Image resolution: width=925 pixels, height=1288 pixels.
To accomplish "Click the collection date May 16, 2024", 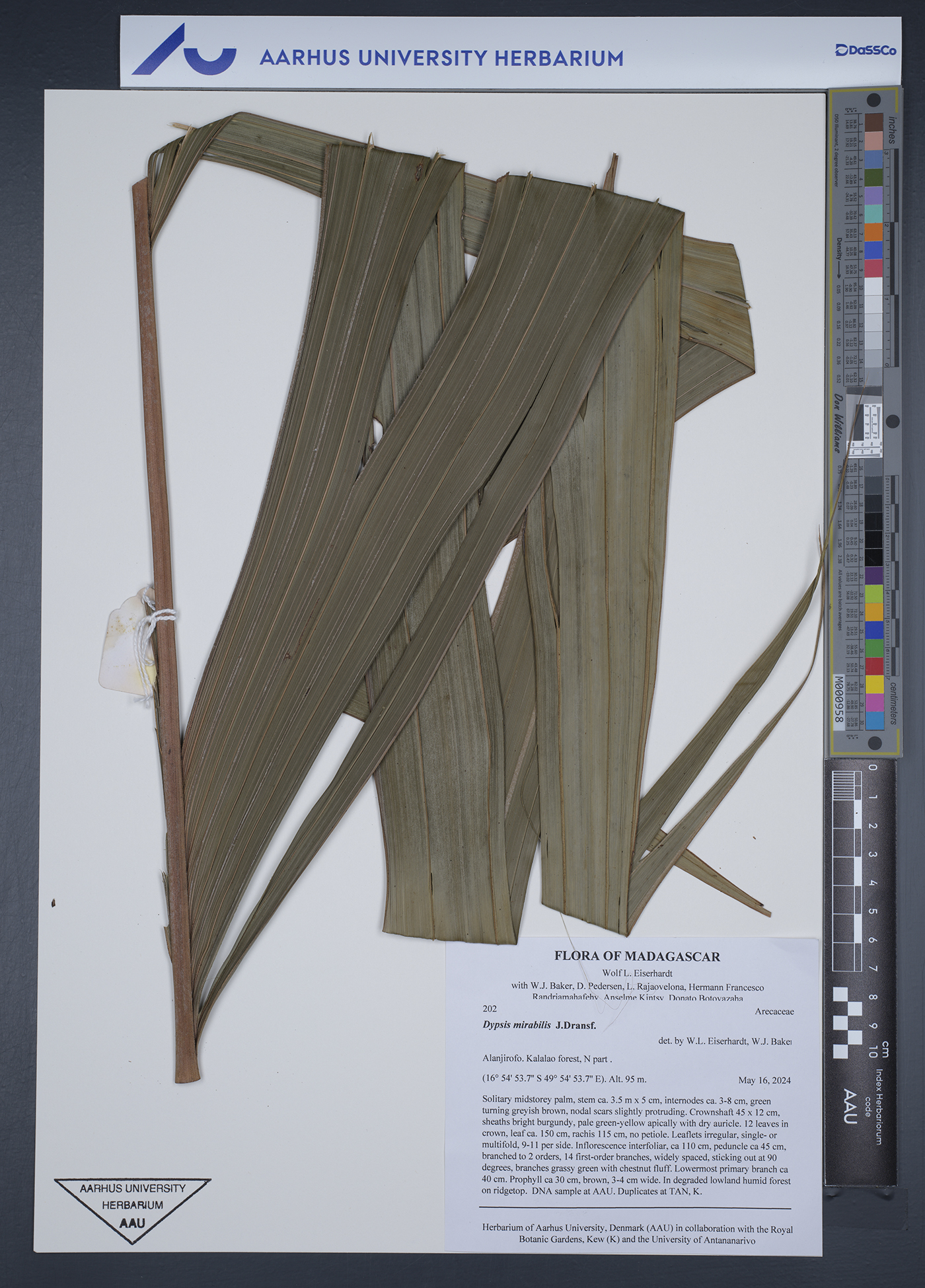I will [764, 1080].
